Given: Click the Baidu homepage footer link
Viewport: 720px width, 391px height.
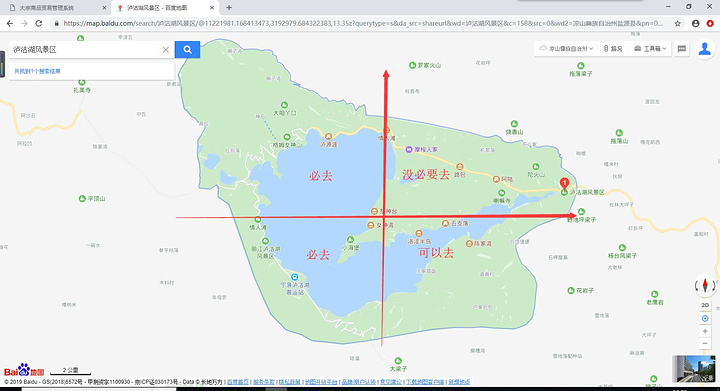Looking at the screenshot, I should (x=237, y=382).
